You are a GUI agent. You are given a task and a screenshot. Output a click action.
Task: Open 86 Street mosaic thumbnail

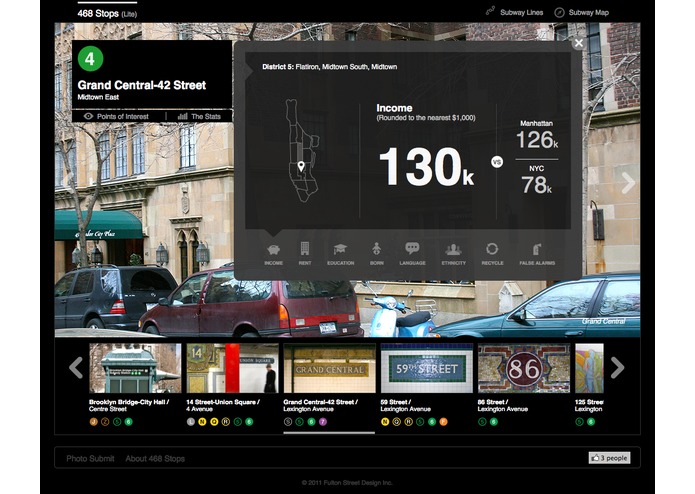[x=524, y=368]
